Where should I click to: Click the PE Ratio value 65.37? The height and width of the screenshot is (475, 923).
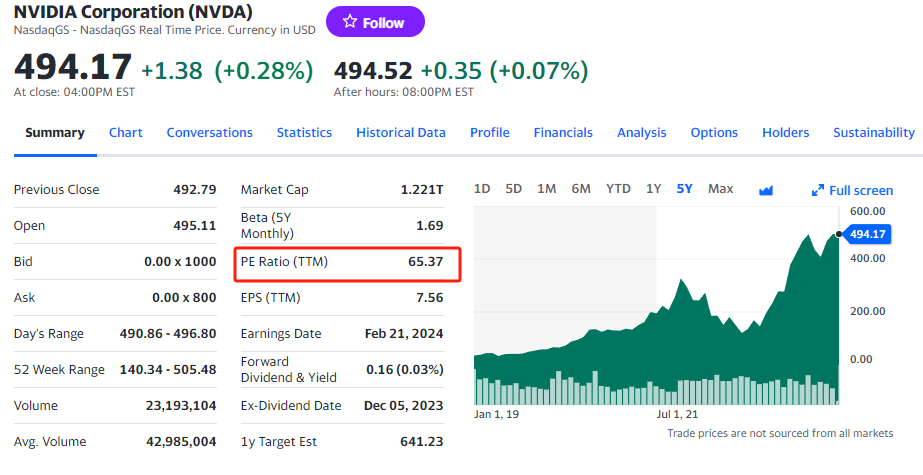point(426,261)
